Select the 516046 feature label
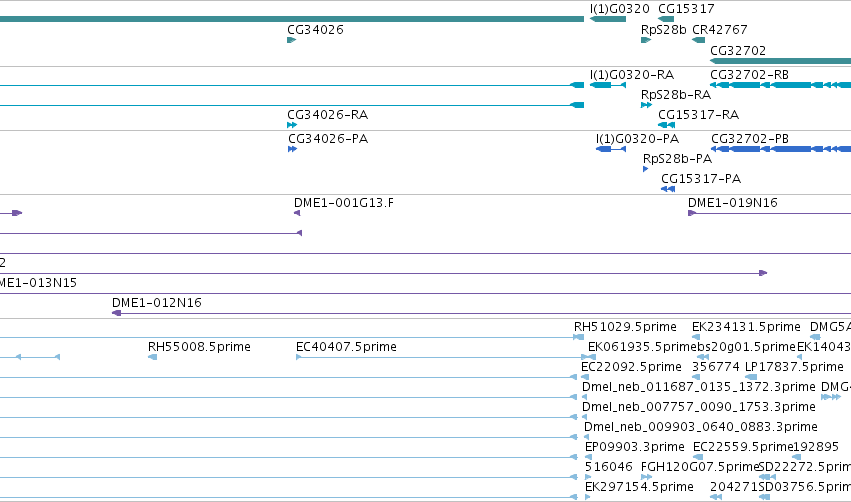 (x=609, y=467)
